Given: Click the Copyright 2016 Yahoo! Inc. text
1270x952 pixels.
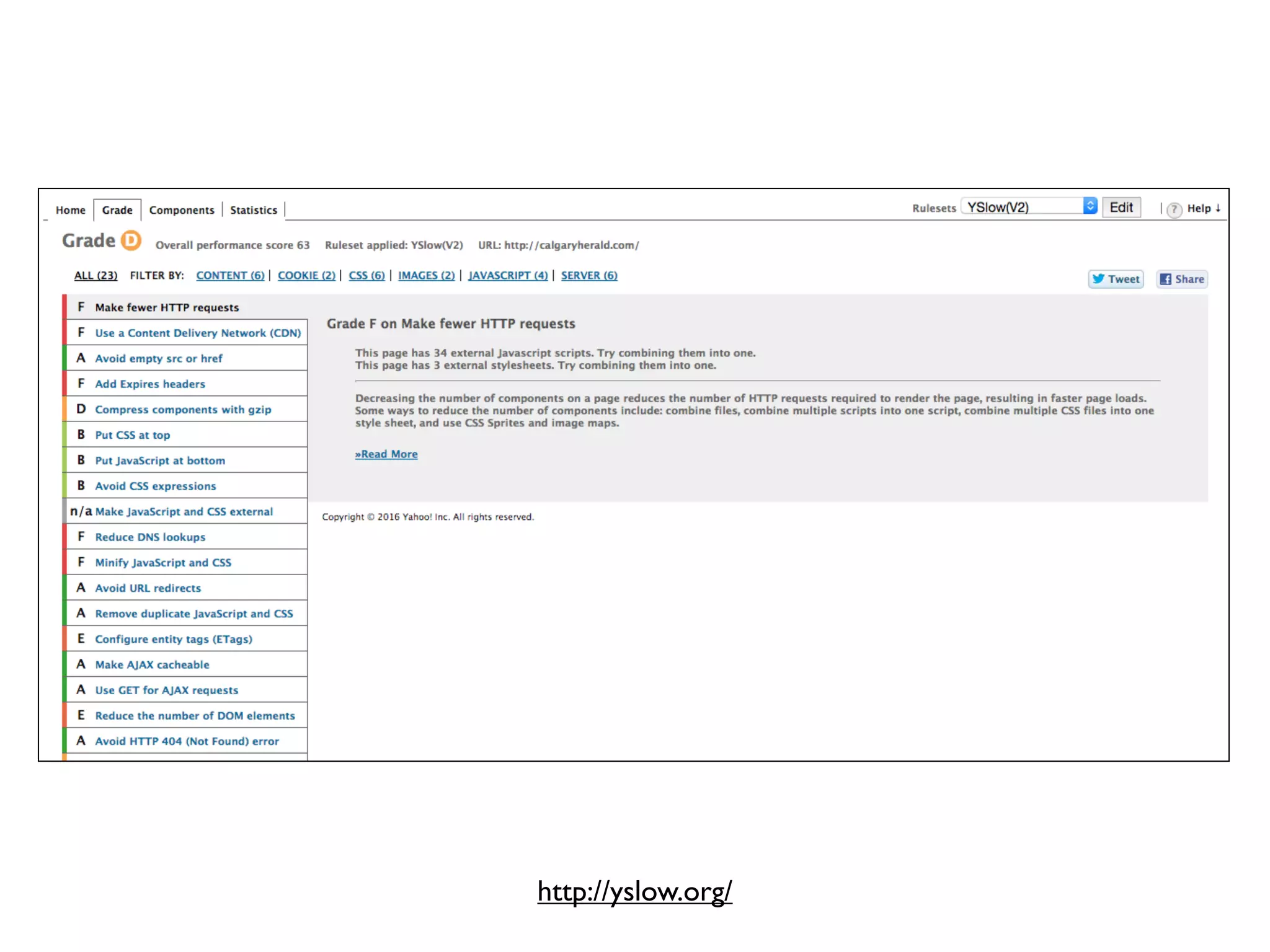Looking at the screenshot, I should point(428,517).
